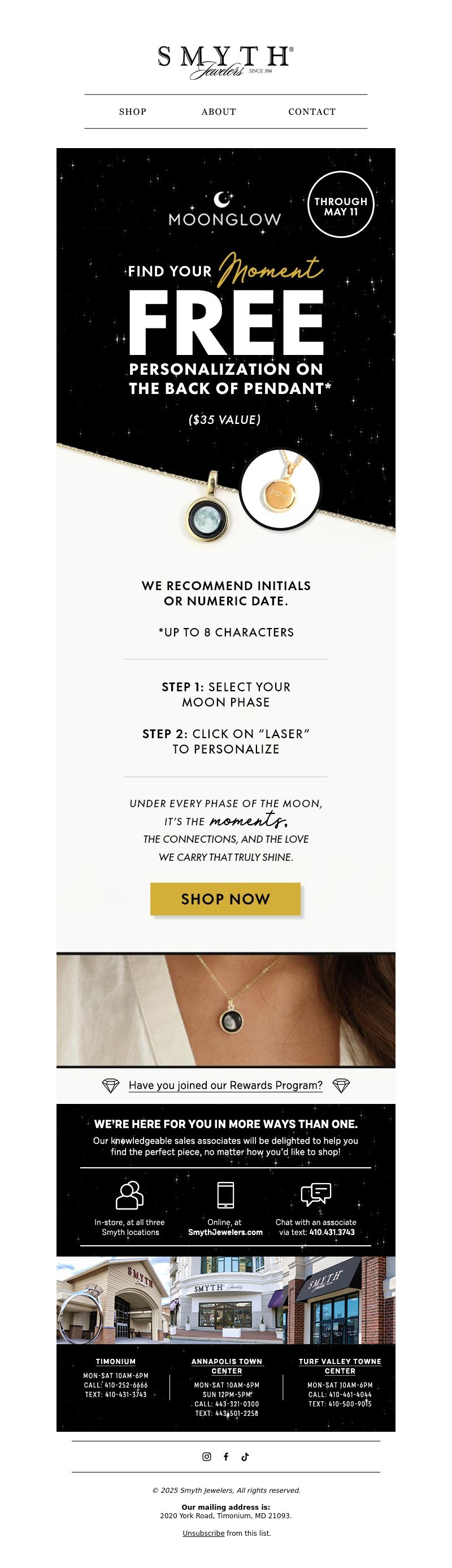The width and height of the screenshot is (452, 1568).
Task: Open the Facebook social icon
Action: coord(225,1456)
